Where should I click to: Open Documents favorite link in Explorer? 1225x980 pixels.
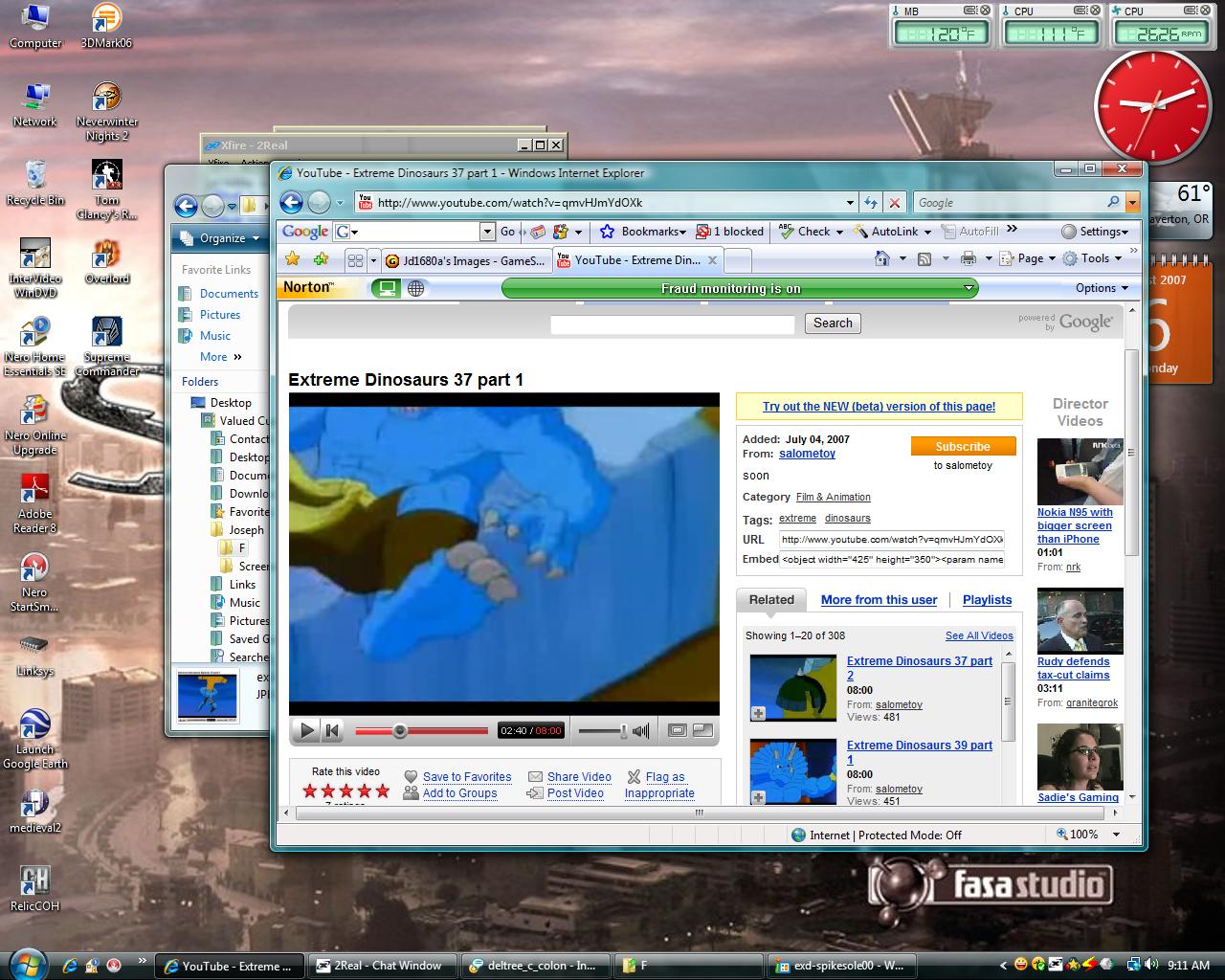point(229,294)
